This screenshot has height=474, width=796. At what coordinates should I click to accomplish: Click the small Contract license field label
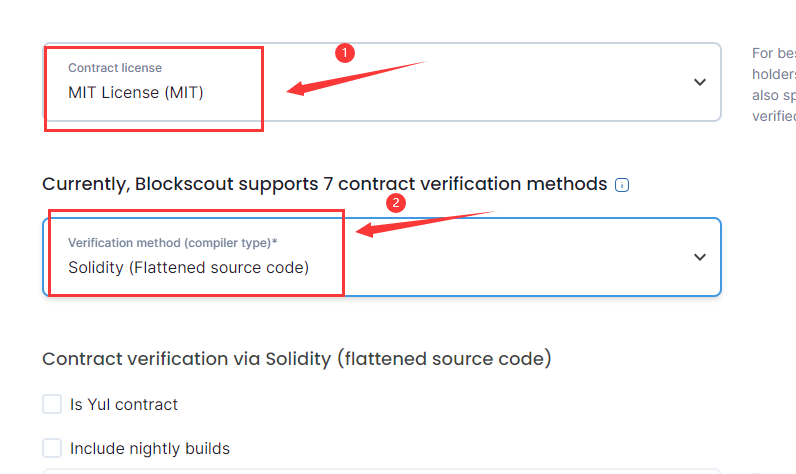pos(115,67)
